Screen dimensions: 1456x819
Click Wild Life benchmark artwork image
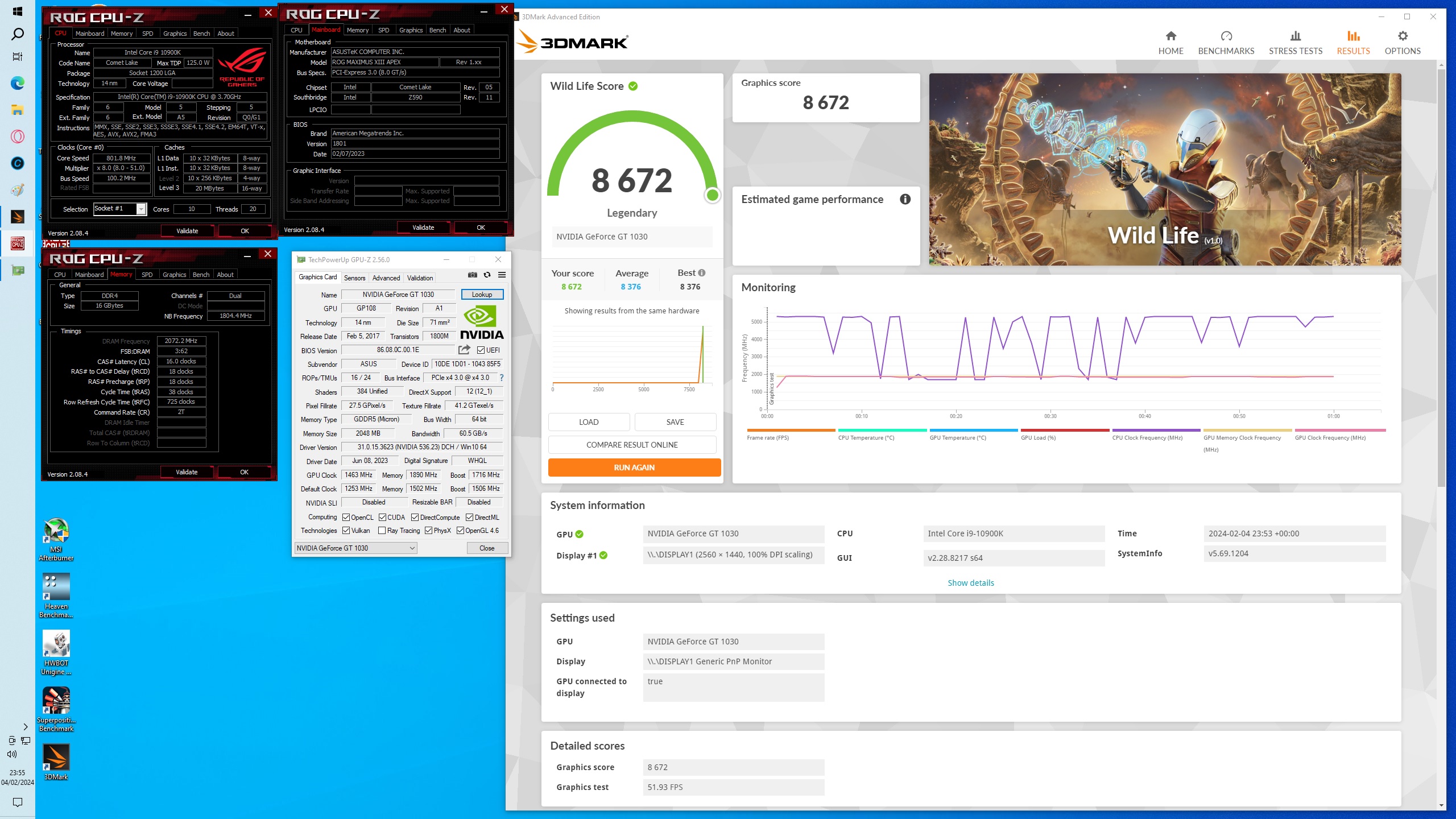click(x=1165, y=169)
